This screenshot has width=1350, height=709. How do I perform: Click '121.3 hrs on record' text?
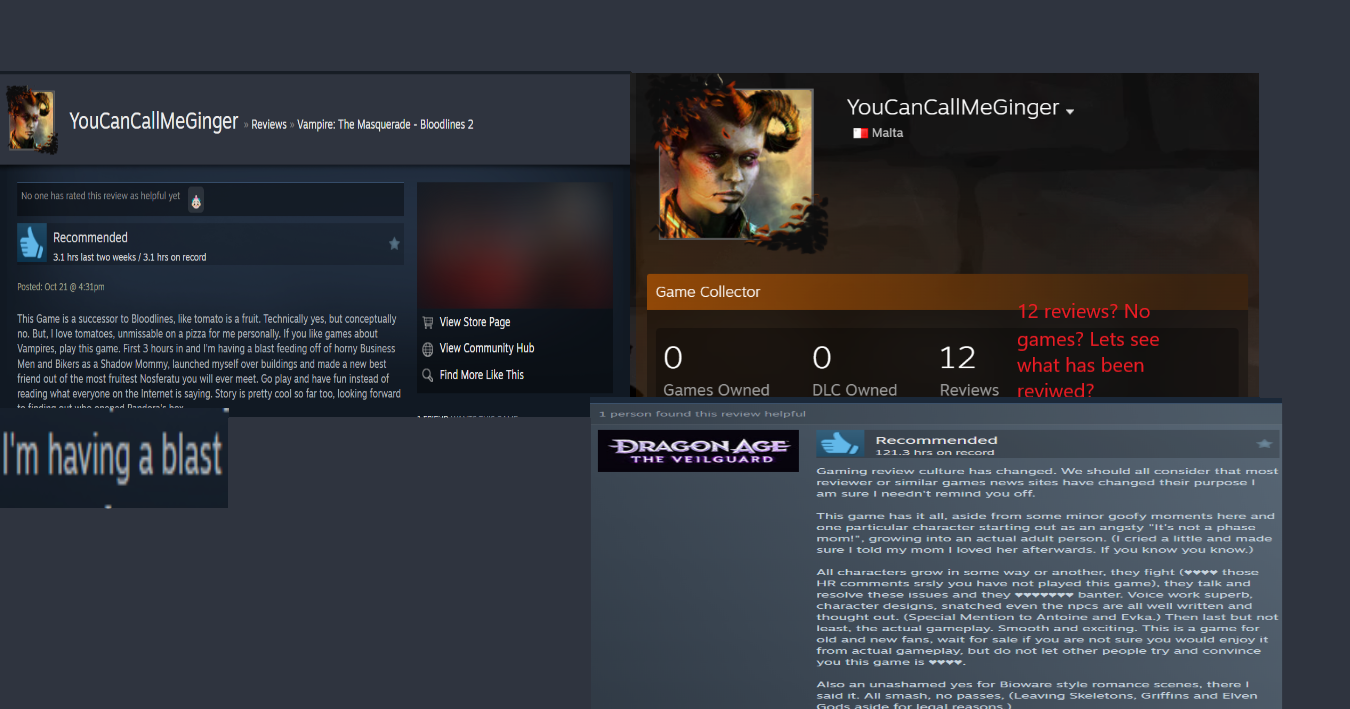935,452
